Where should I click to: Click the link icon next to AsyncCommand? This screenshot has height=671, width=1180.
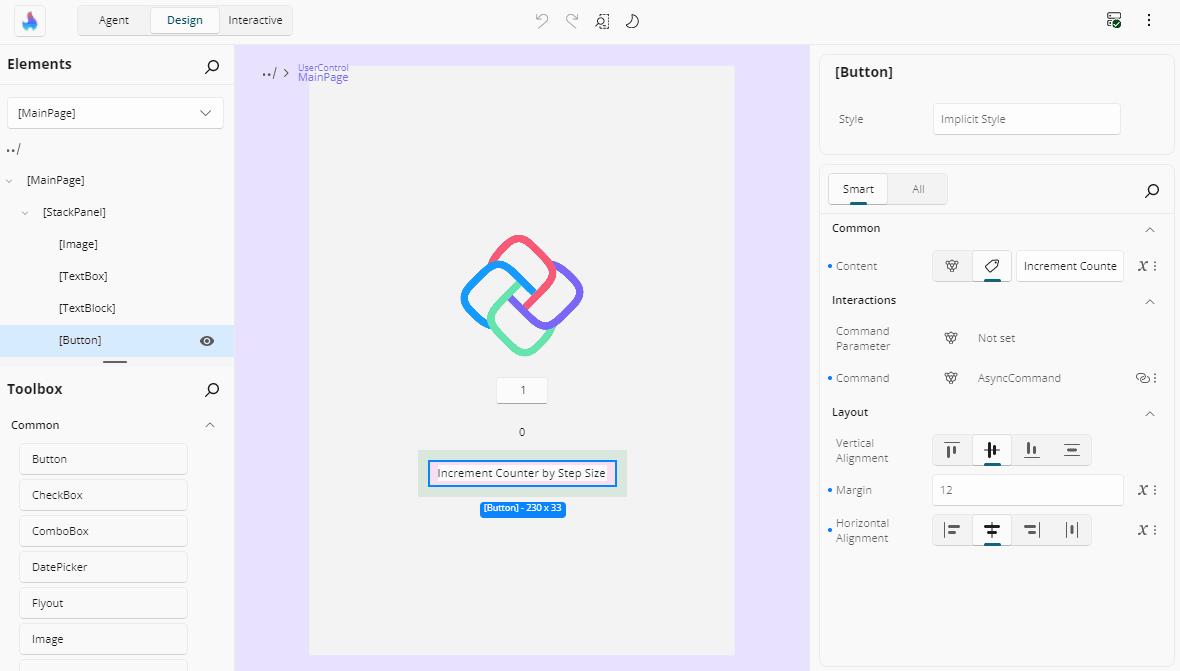pyautogui.click(x=1142, y=378)
